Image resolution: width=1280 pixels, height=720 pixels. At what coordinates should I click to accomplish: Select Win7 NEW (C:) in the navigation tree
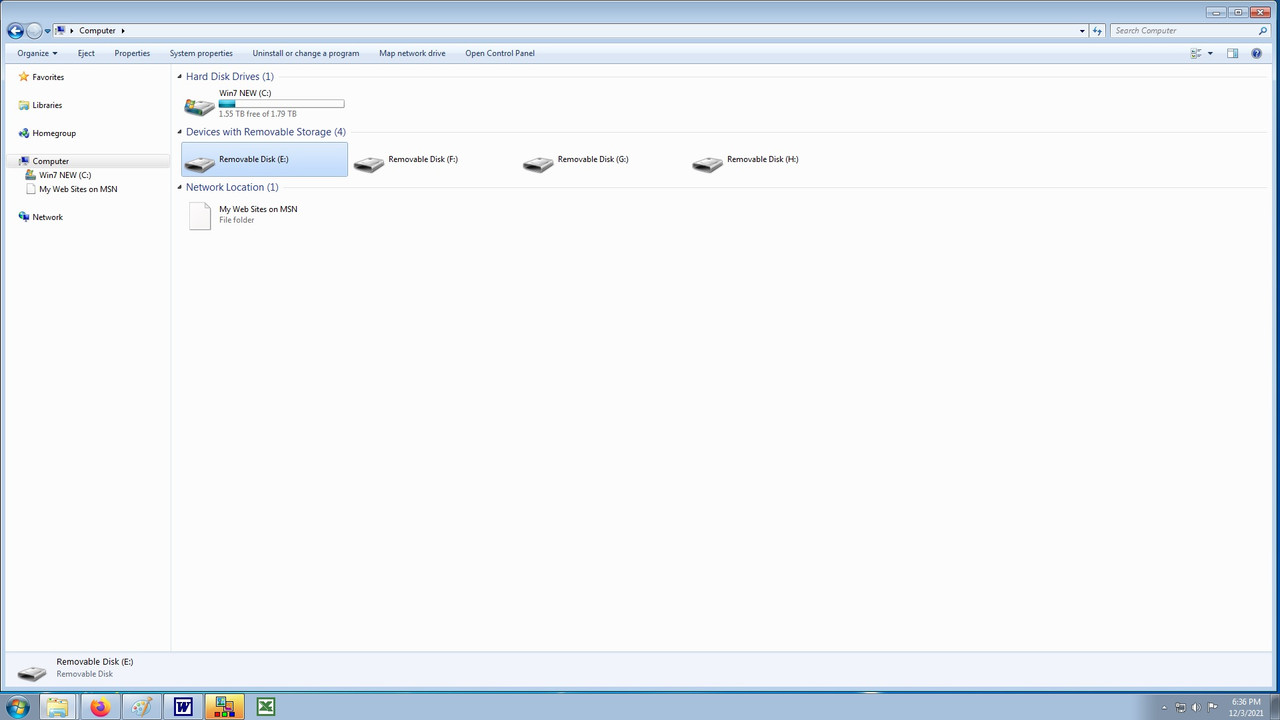pos(65,175)
